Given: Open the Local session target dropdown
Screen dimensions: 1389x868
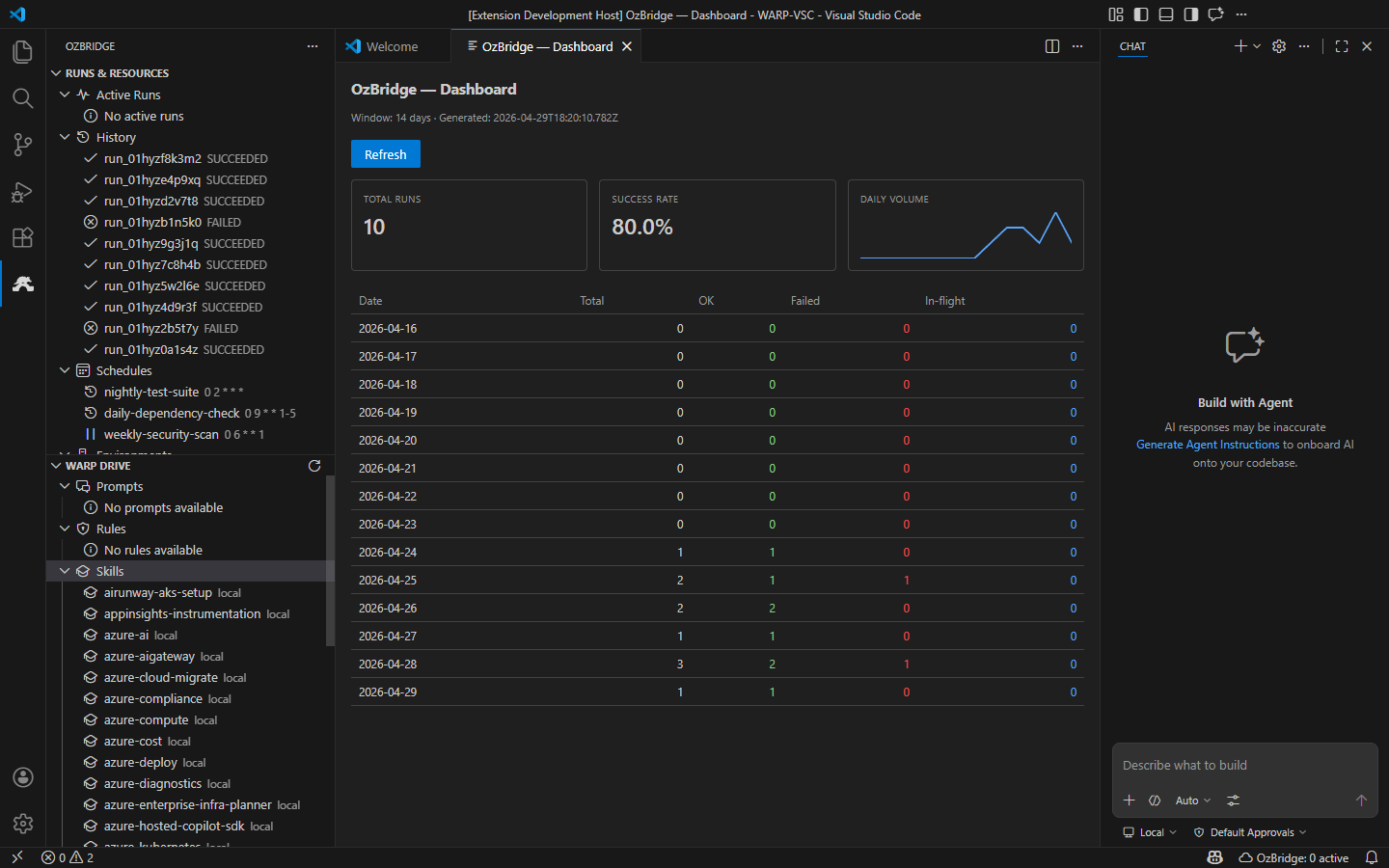Looking at the screenshot, I should (1150, 832).
